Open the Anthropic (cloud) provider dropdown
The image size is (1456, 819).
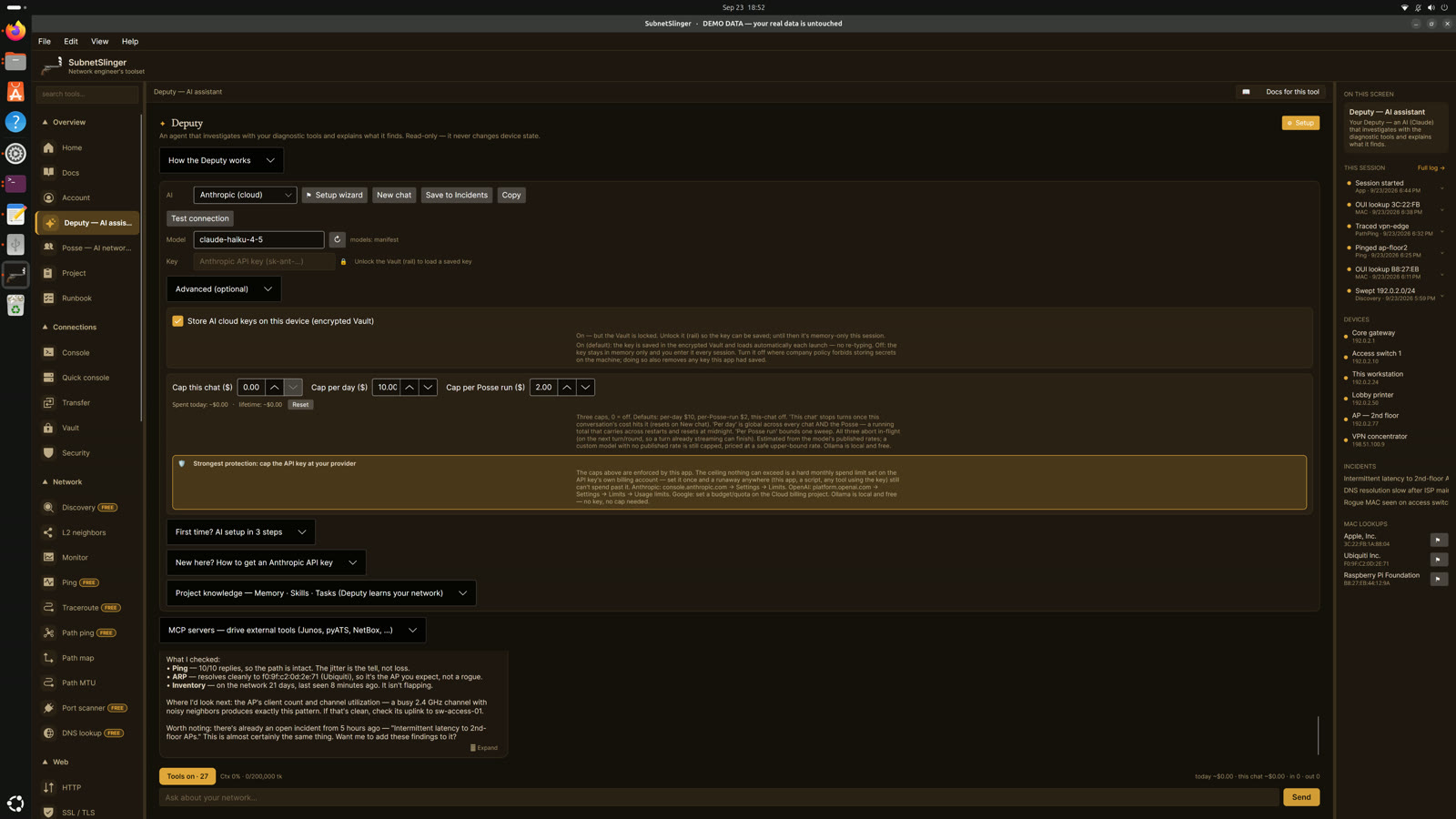245,195
